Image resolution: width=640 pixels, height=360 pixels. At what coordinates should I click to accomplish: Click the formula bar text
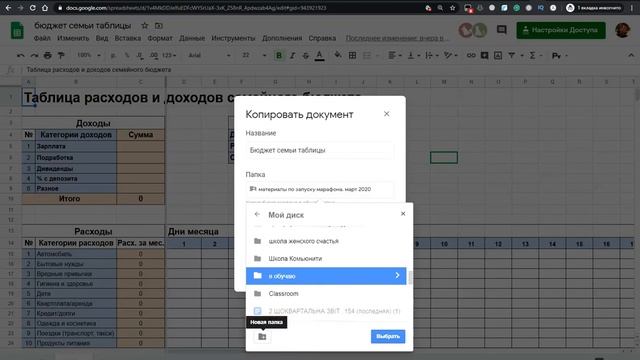tap(99, 69)
